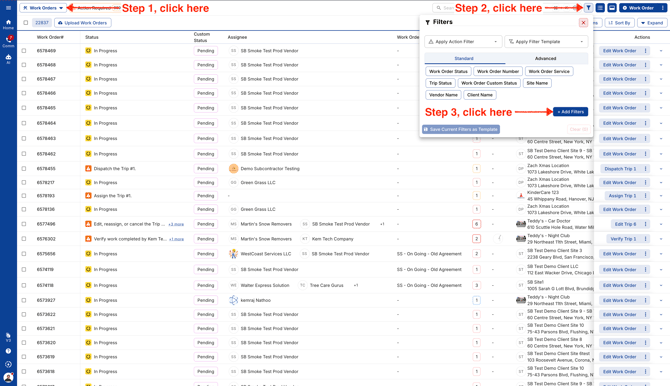
Task: Click status icon for order 6578455
Action: pyautogui.click(x=88, y=168)
